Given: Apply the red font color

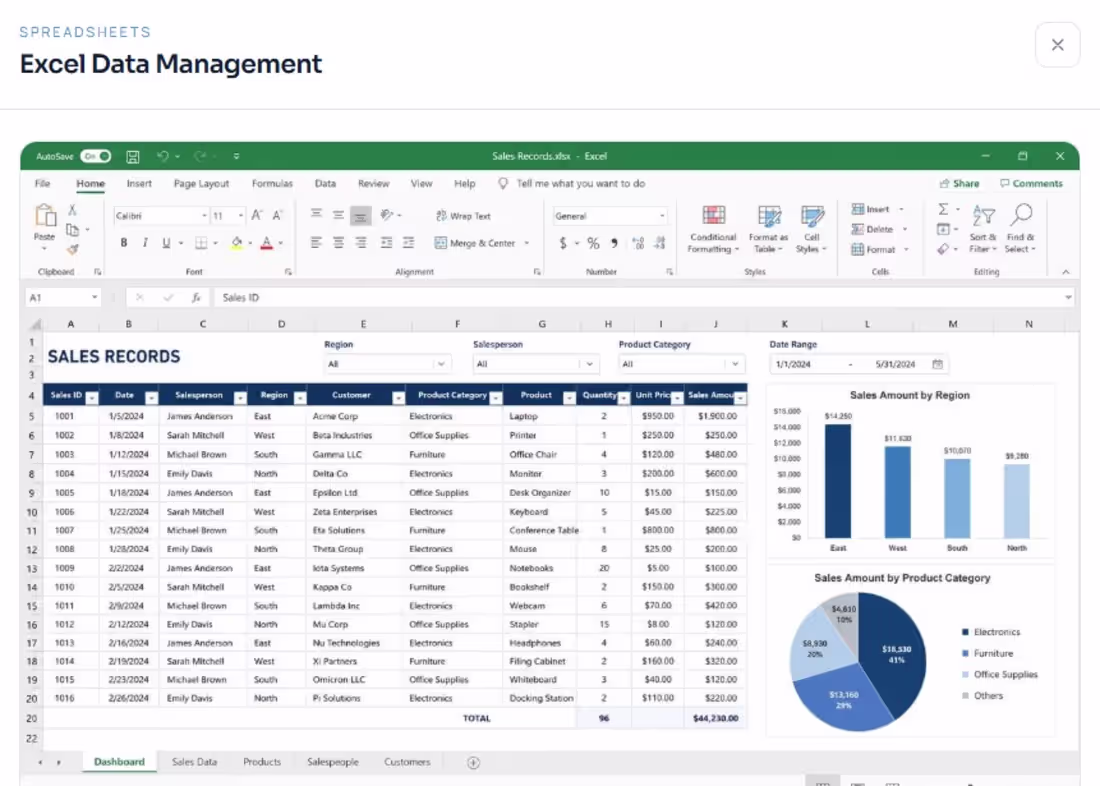Looking at the screenshot, I should click(x=267, y=243).
